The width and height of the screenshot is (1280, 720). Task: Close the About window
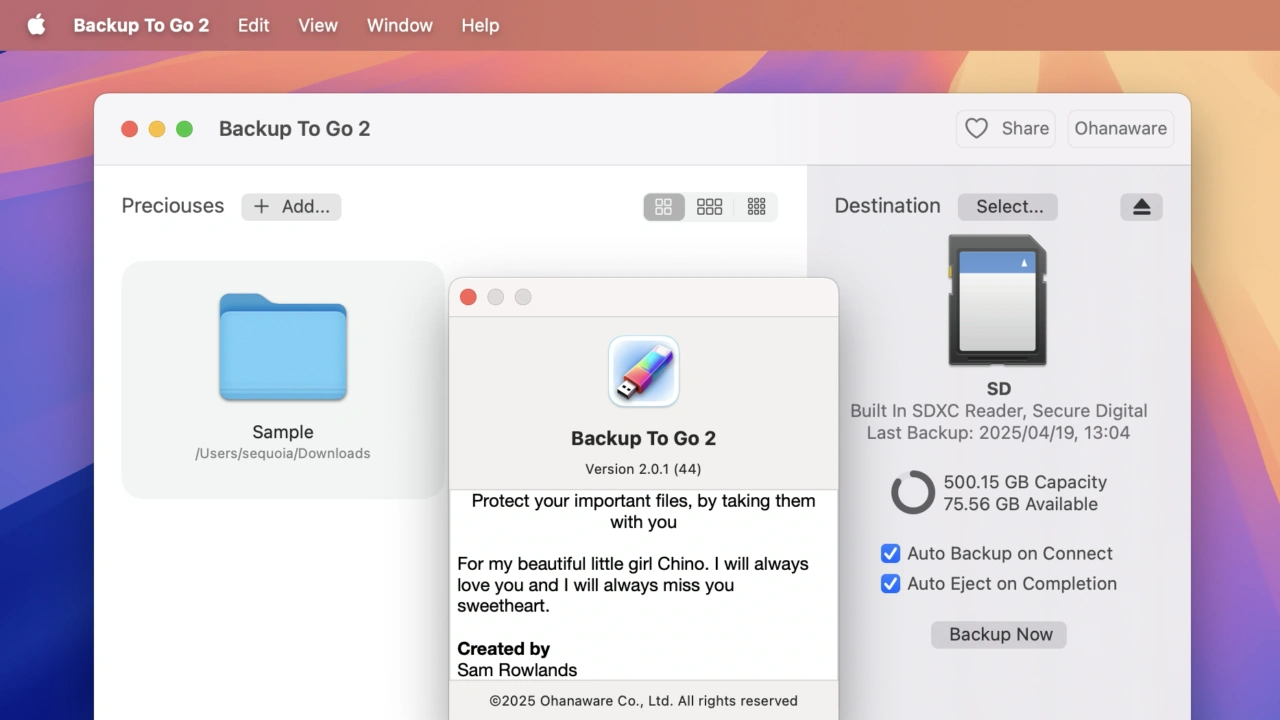coord(468,297)
